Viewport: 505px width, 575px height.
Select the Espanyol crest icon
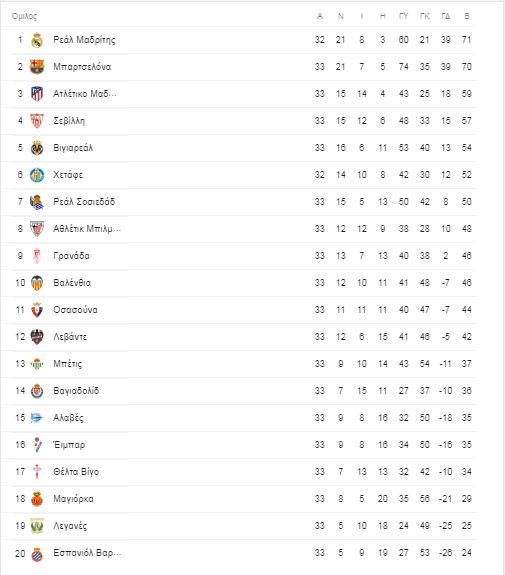tap(37, 553)
